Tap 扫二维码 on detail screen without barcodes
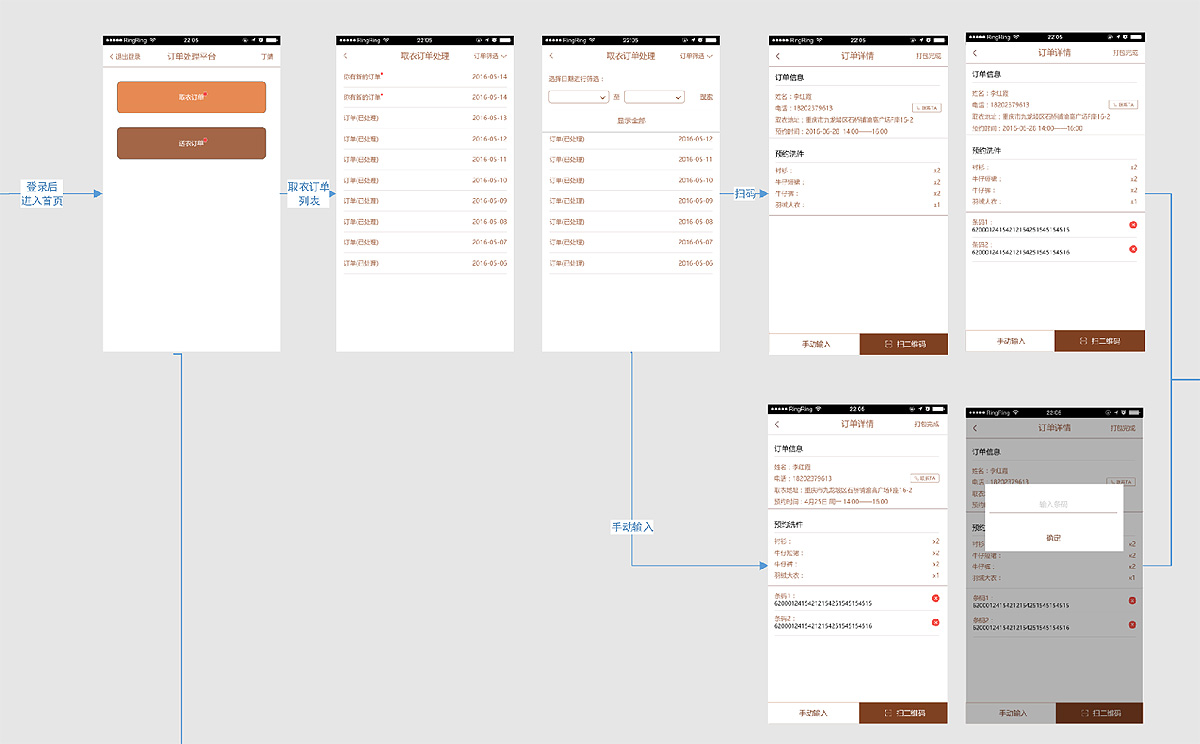 (903, 344)
